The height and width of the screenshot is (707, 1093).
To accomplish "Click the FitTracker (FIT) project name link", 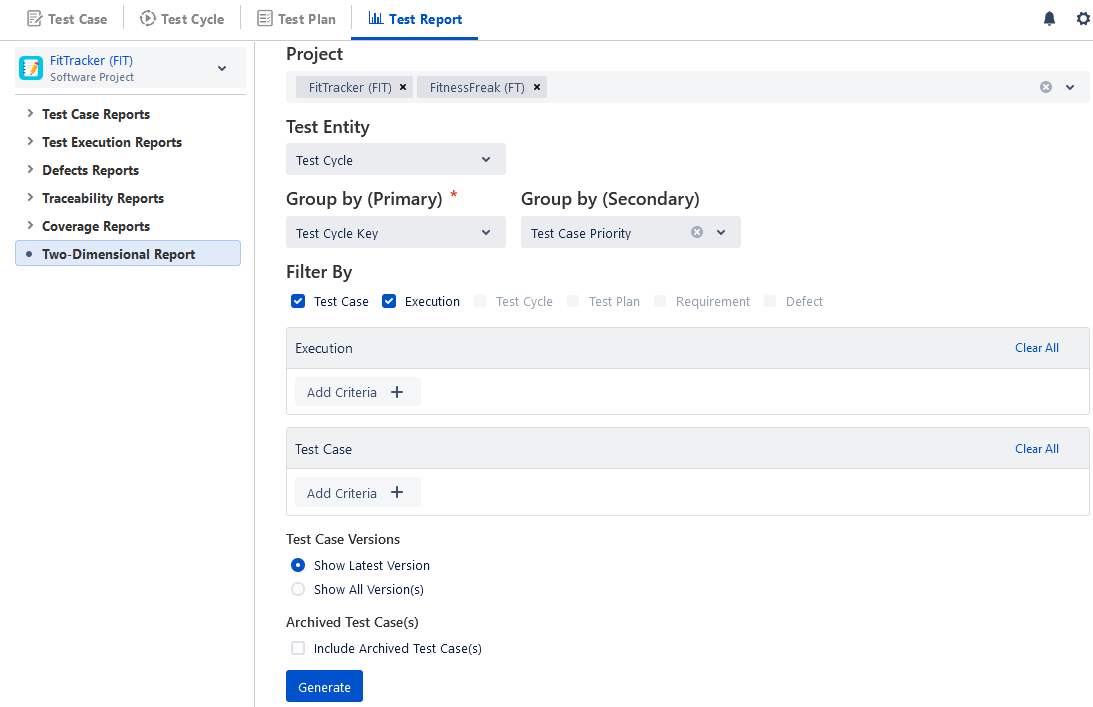I will (91, 61).
